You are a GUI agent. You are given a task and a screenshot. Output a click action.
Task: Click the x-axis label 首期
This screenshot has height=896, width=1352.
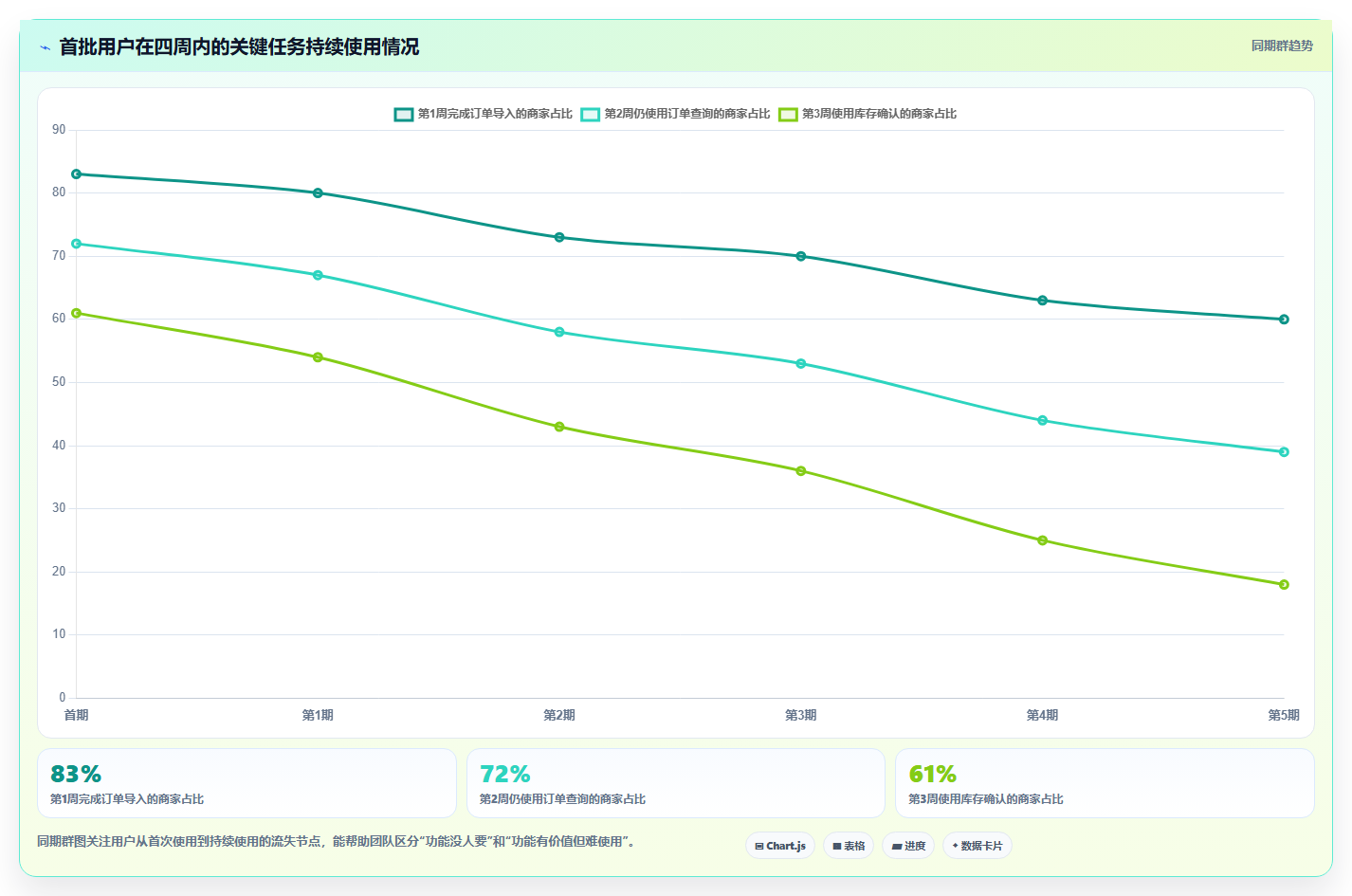76,715
